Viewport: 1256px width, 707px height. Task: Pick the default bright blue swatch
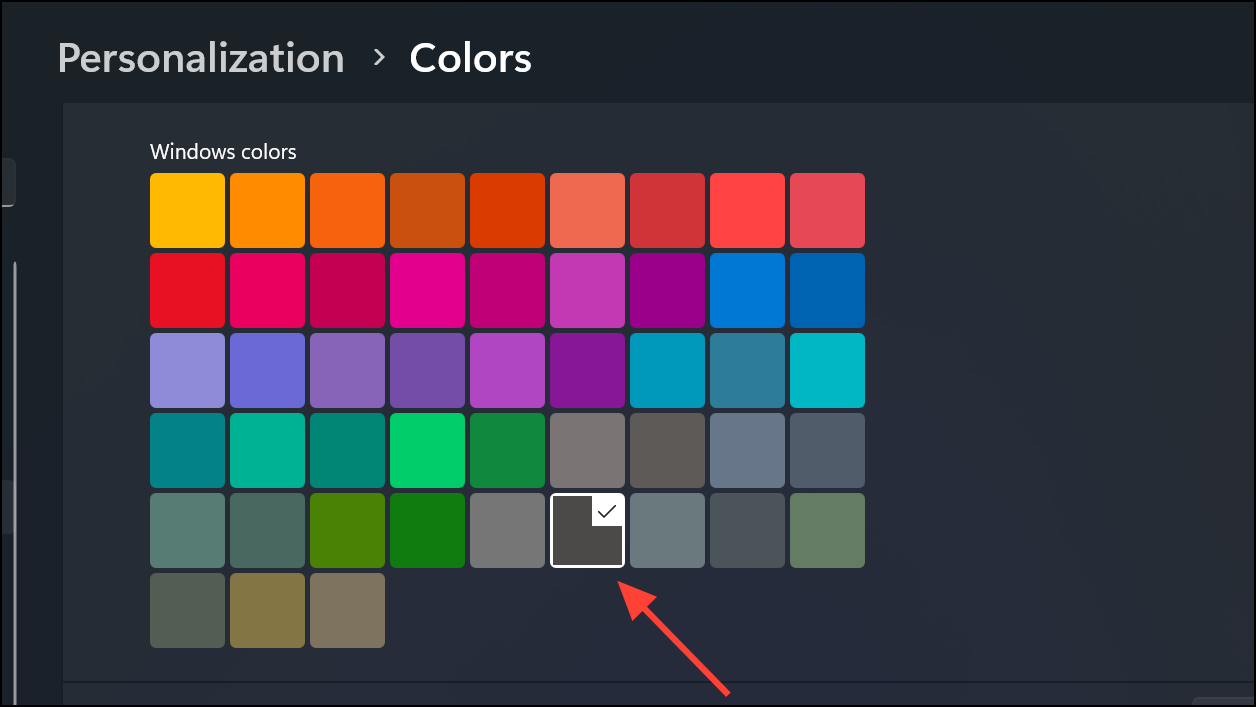747,290
